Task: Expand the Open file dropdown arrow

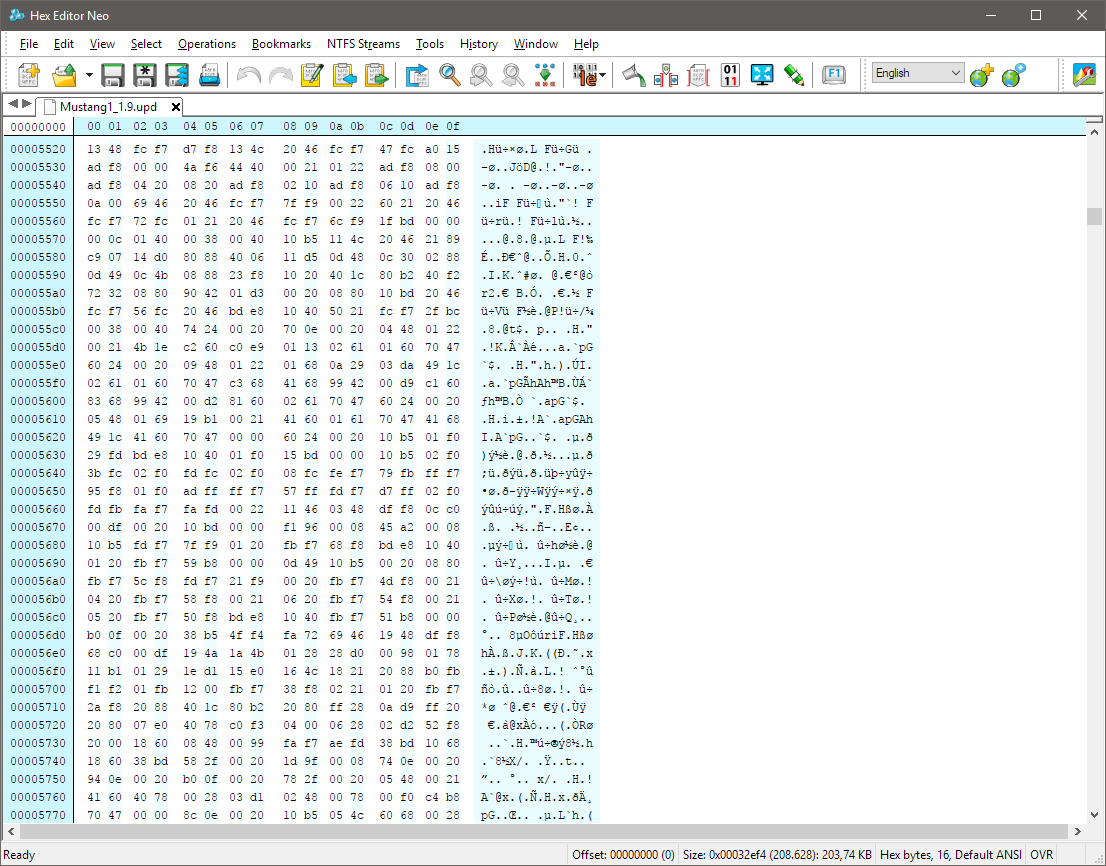Action: point(89,75)
